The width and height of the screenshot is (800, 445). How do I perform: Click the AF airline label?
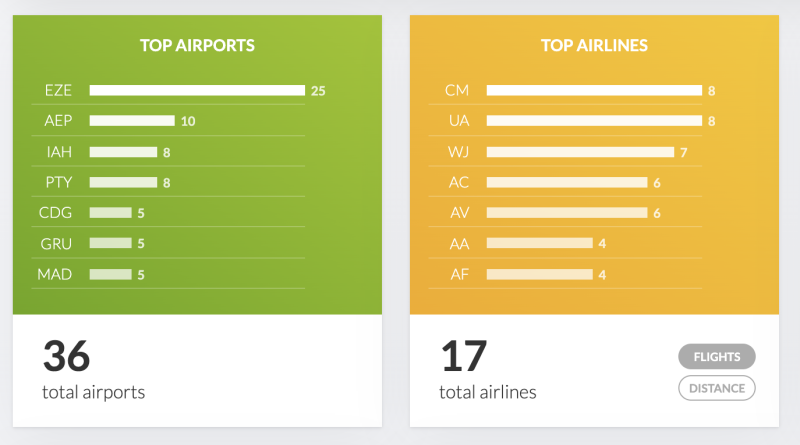tap(457, 274)
